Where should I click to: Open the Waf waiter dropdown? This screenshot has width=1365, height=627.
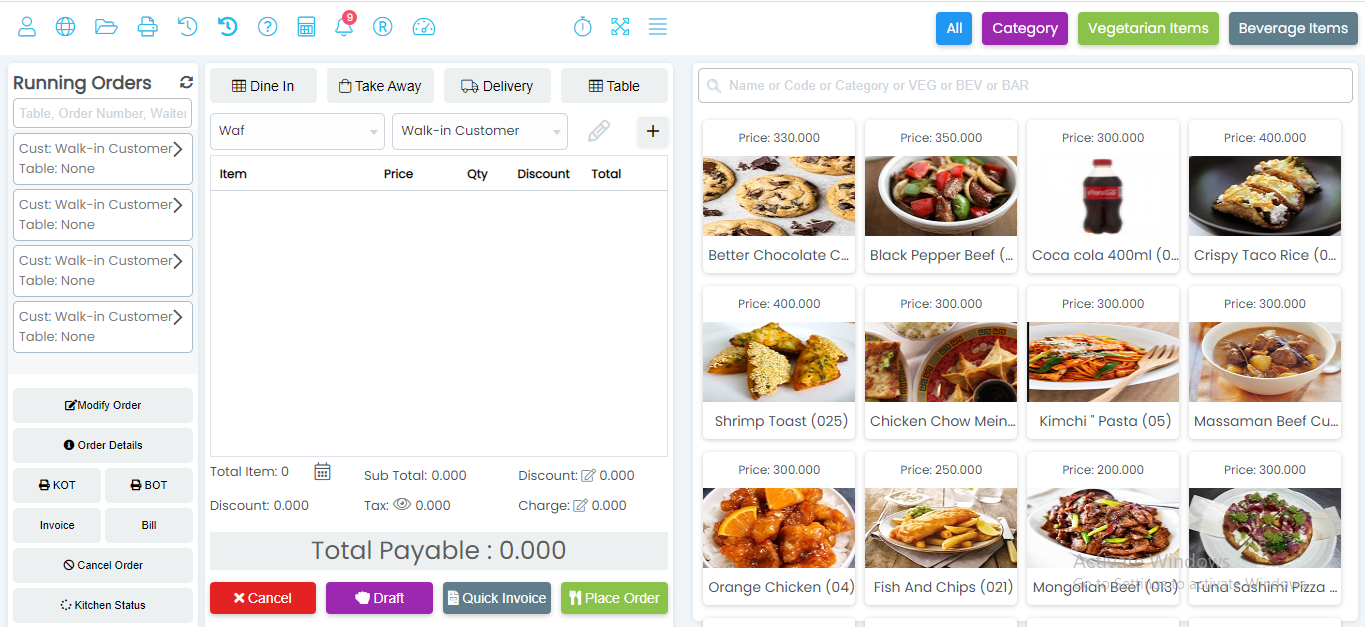pyautogui.click(x=297, y=131)
